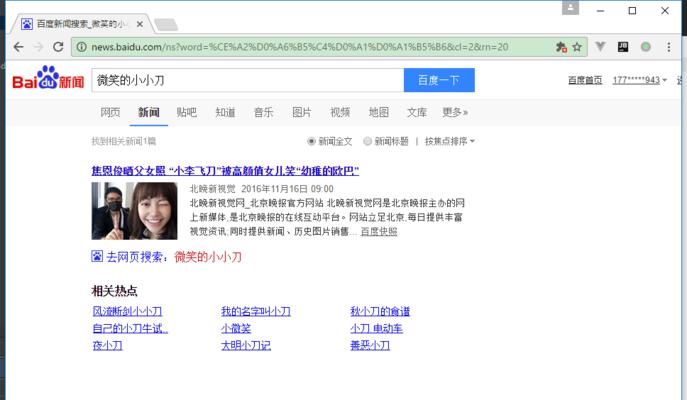Switch to the 视频 tab
This screenshot has height=400, width=687.
340,112
